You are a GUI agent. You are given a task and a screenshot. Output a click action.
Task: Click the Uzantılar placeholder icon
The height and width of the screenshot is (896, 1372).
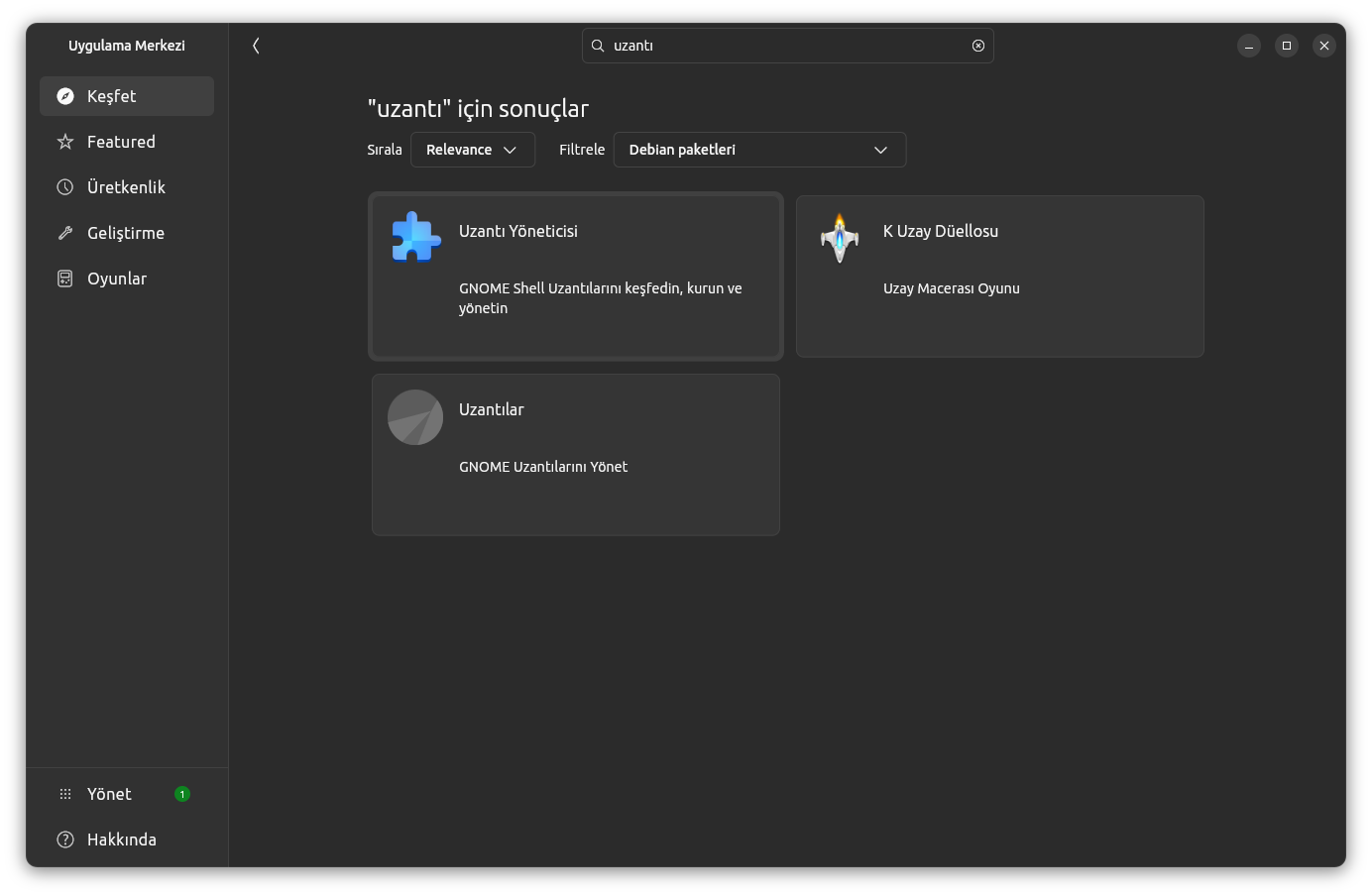pyautogui.click(x=415, y=417)
